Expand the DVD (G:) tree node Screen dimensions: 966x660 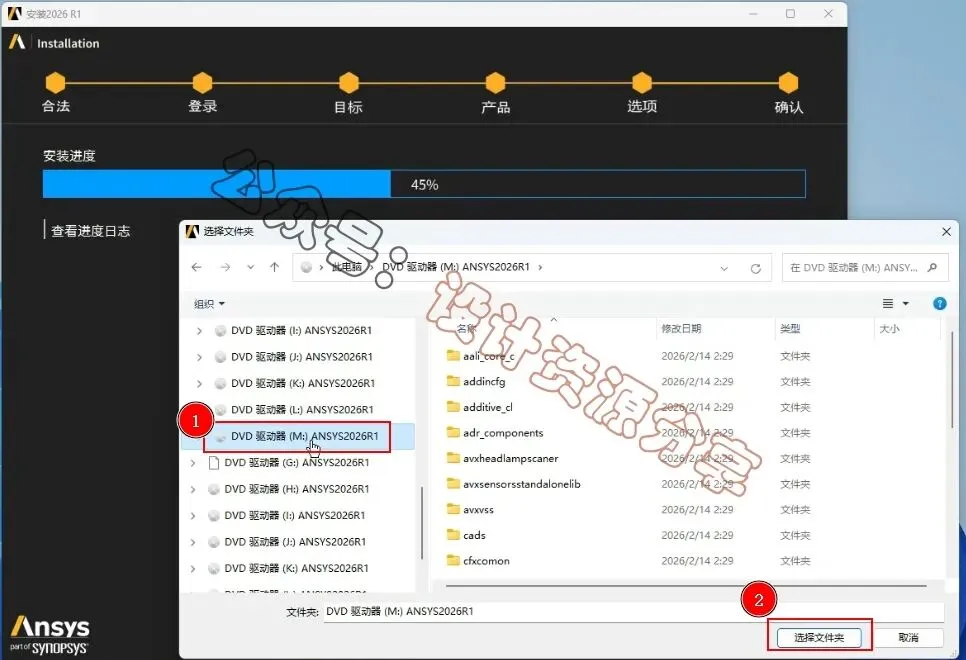tap(193, 463)
